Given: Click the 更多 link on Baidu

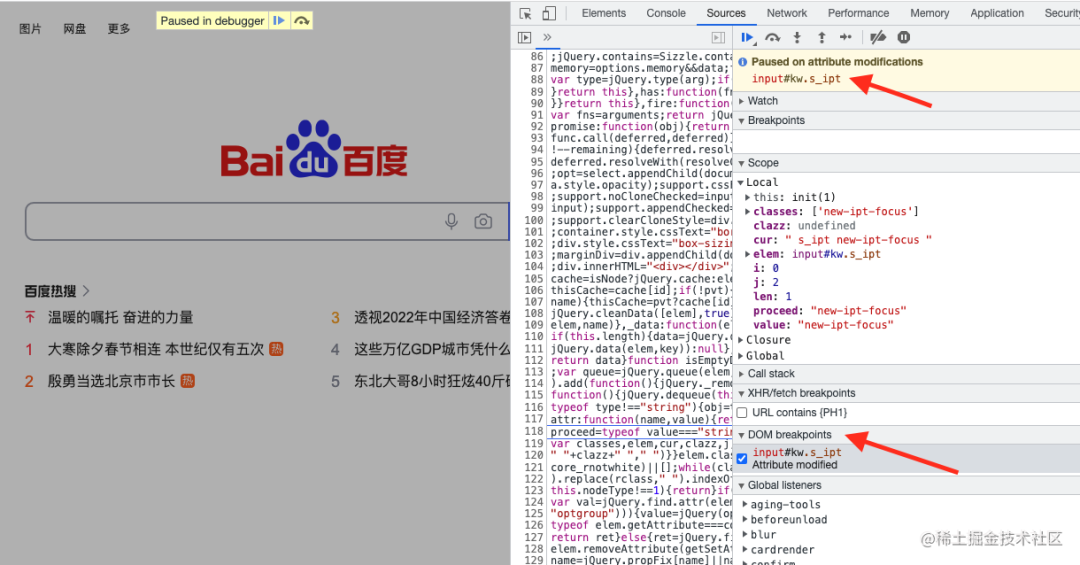Looking at the screenshot, I should (x=118, y=29).
